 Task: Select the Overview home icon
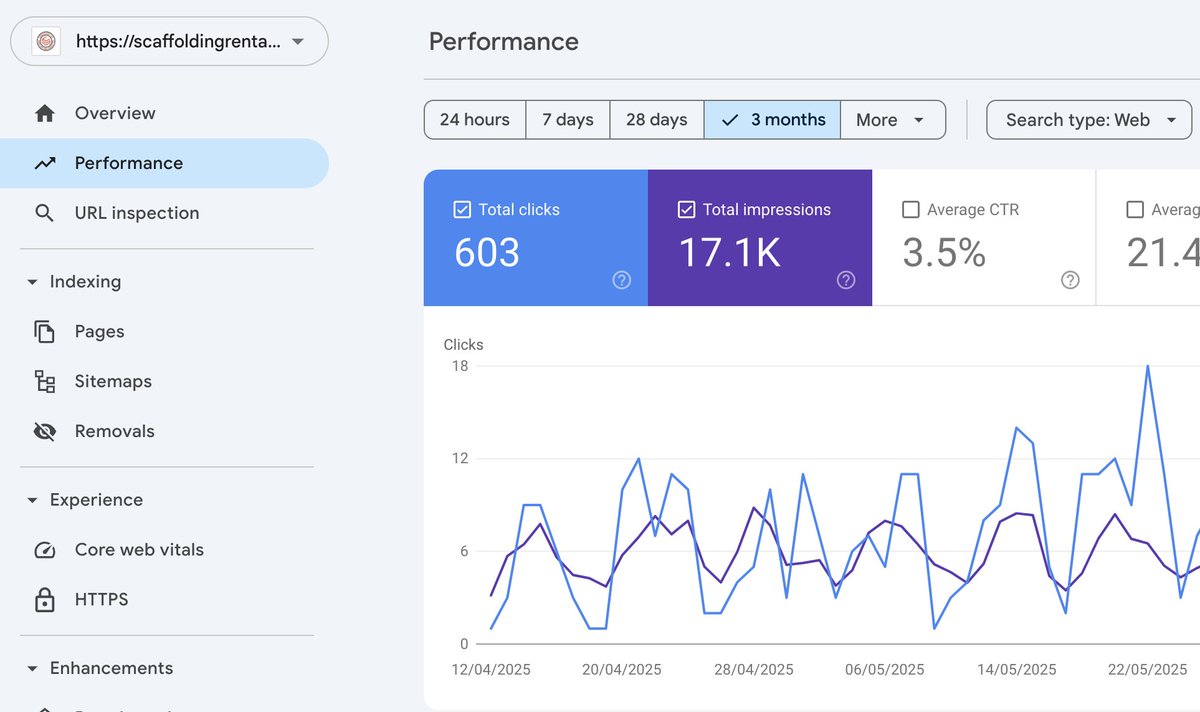pos(44,112)
